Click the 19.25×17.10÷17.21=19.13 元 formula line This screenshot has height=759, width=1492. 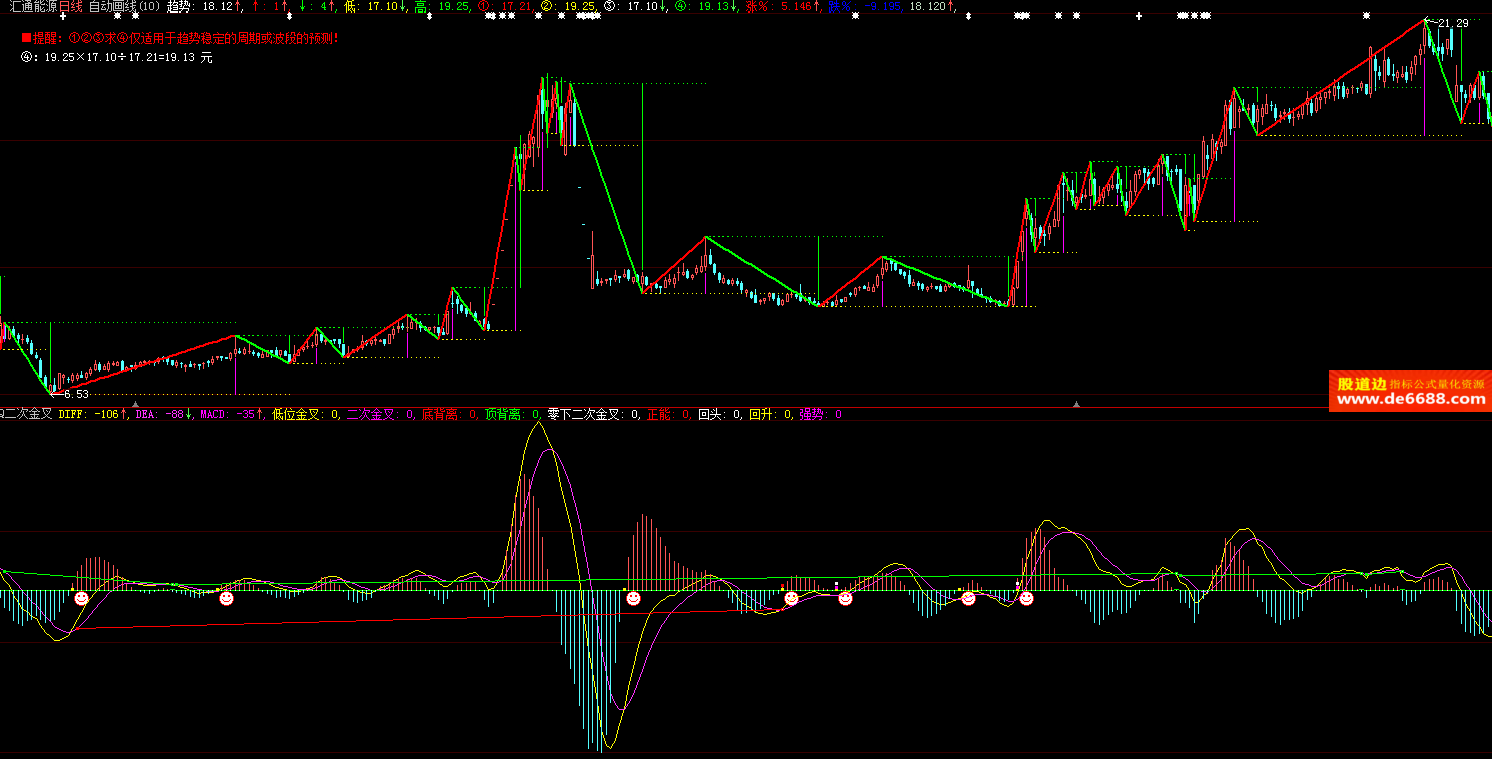pos(117,57)
